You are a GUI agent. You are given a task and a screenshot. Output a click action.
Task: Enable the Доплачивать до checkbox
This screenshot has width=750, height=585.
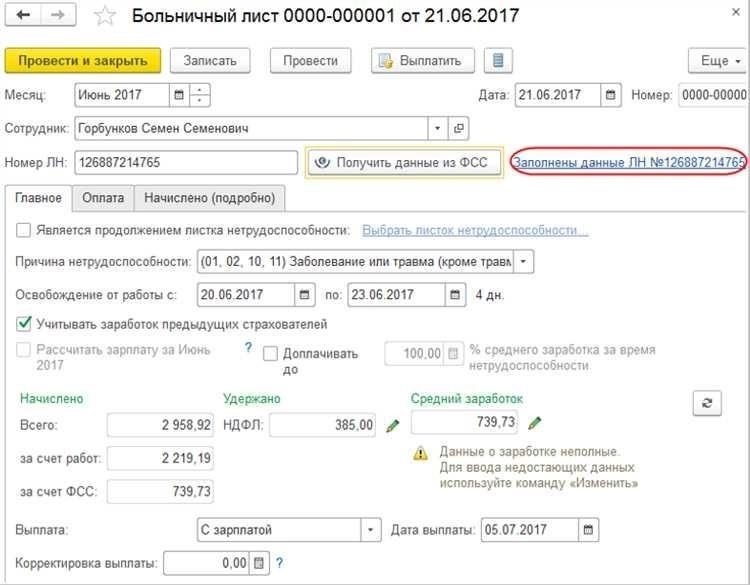(x=270, y=353)
